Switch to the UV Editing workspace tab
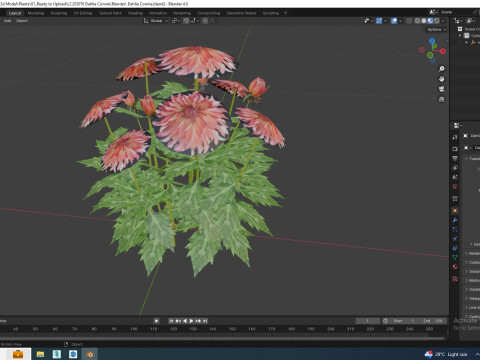 coord(83,13)
